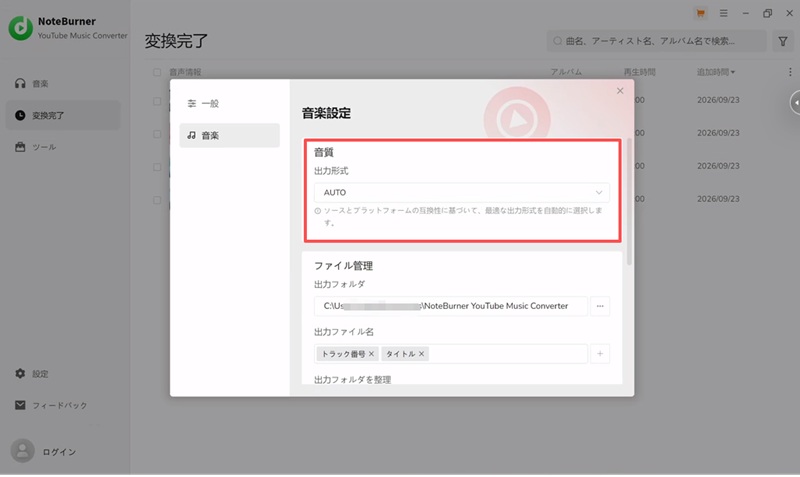Viewport: 800px width, 477px height.
Task: Click the info icon under 出力形式 dropdown
Action: point(317,211)
